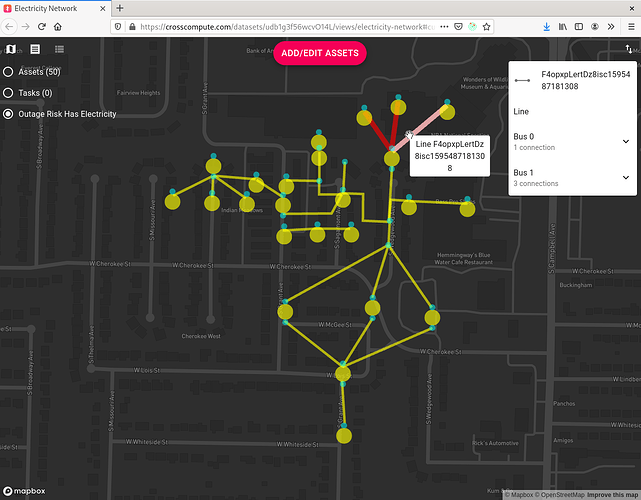This screenshot has width=641, height=500.
Task: Click the ADD/EDIT ASSETS button
Action: pyautogui.click(x=320, y=53)
